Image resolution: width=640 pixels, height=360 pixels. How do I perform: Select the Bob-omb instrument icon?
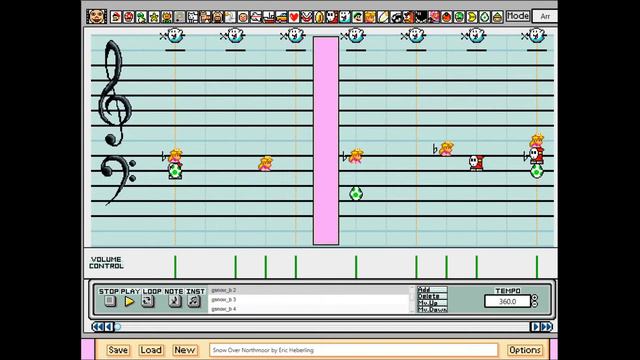pos(421,17)
